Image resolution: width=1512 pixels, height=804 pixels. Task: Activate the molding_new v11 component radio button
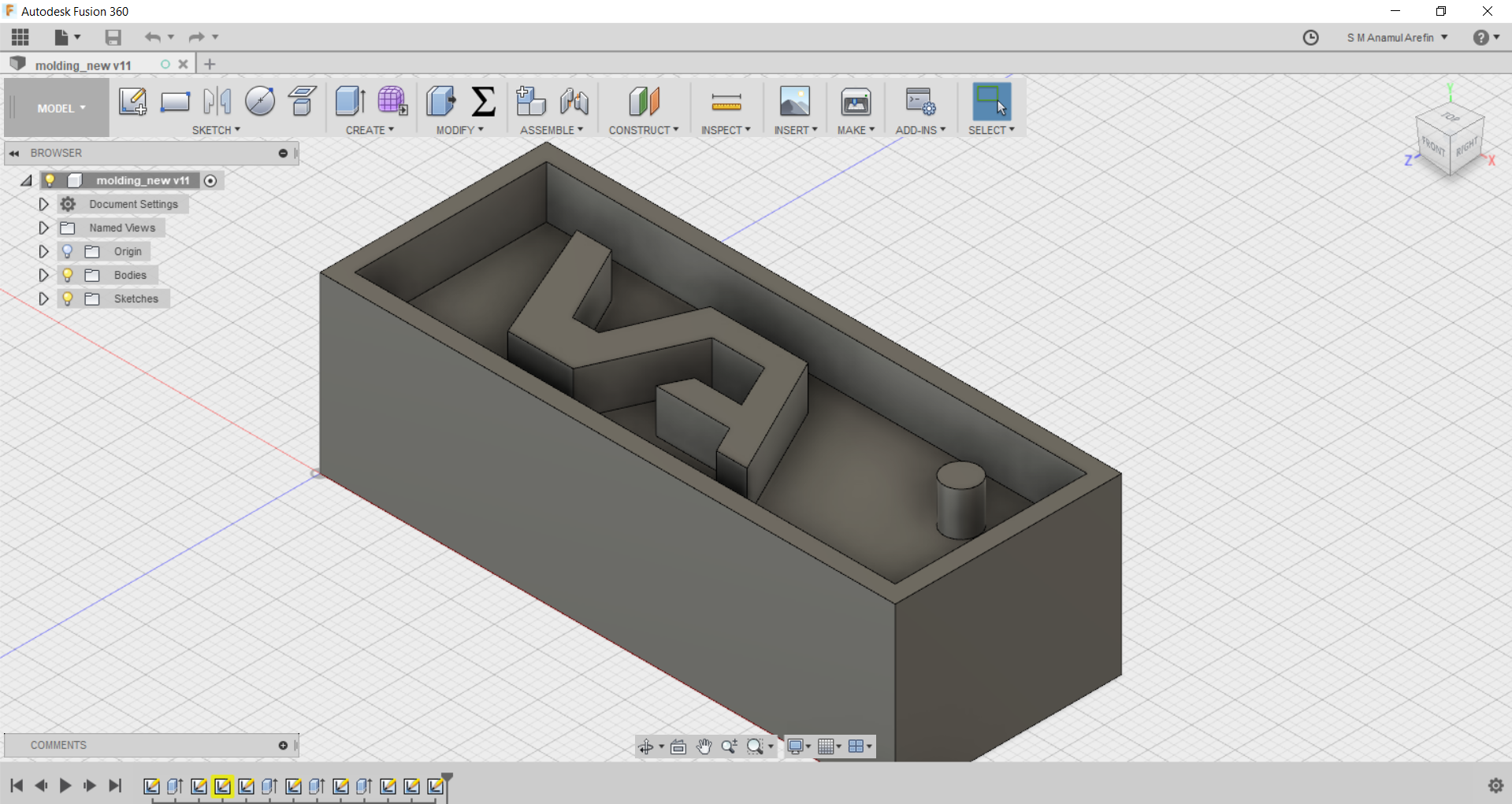click(x=210, y=180)
